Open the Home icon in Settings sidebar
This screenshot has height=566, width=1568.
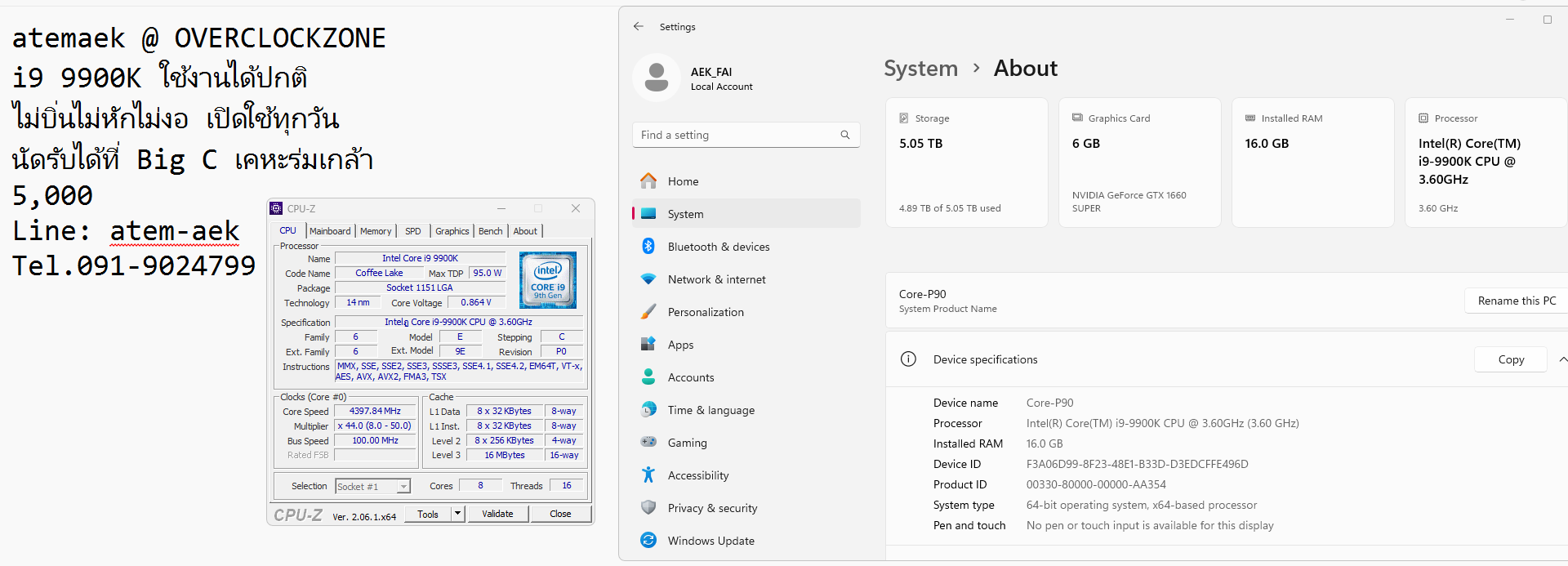[x=648, y=180]
